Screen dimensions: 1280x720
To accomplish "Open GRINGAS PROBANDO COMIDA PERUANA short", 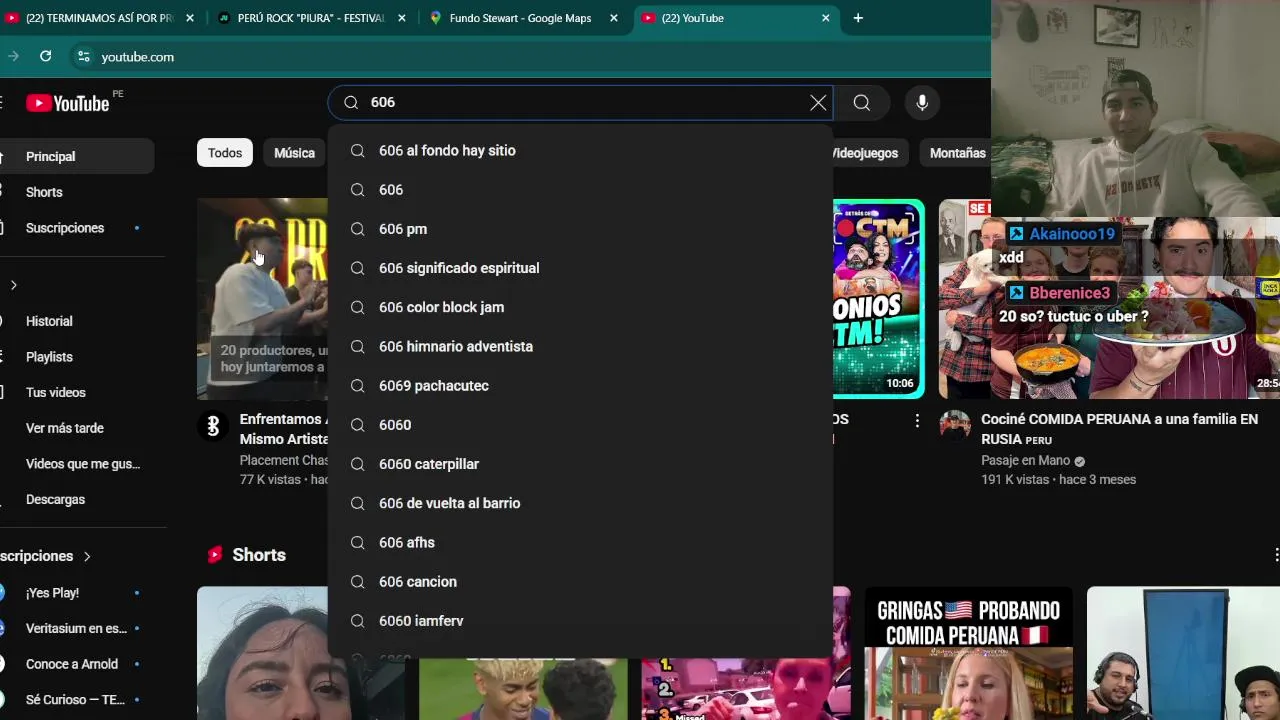I will [x=968, y=653].
